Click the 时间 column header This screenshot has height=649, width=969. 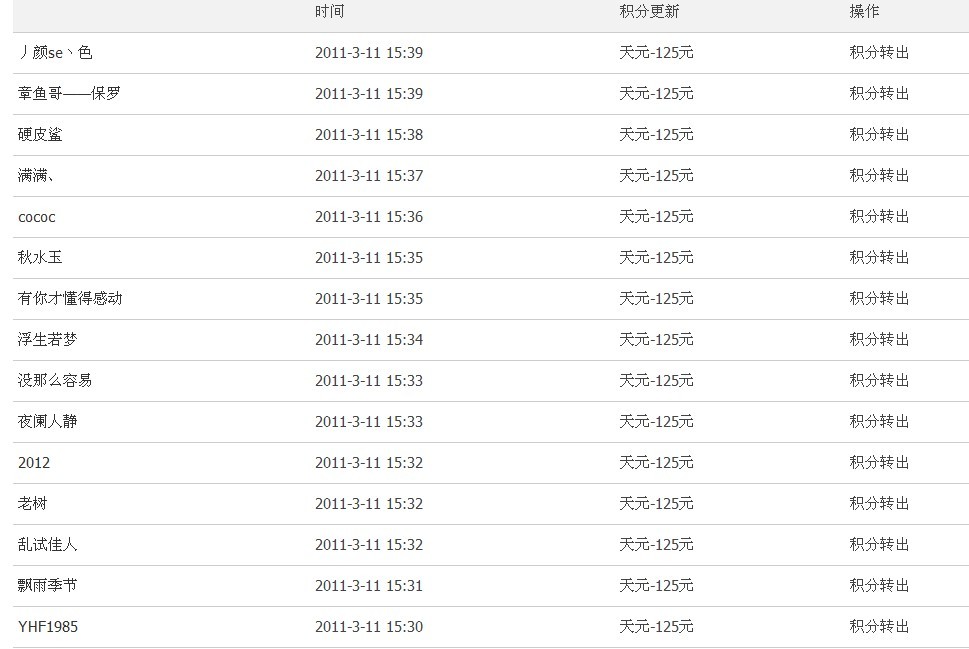coord(329,12)
